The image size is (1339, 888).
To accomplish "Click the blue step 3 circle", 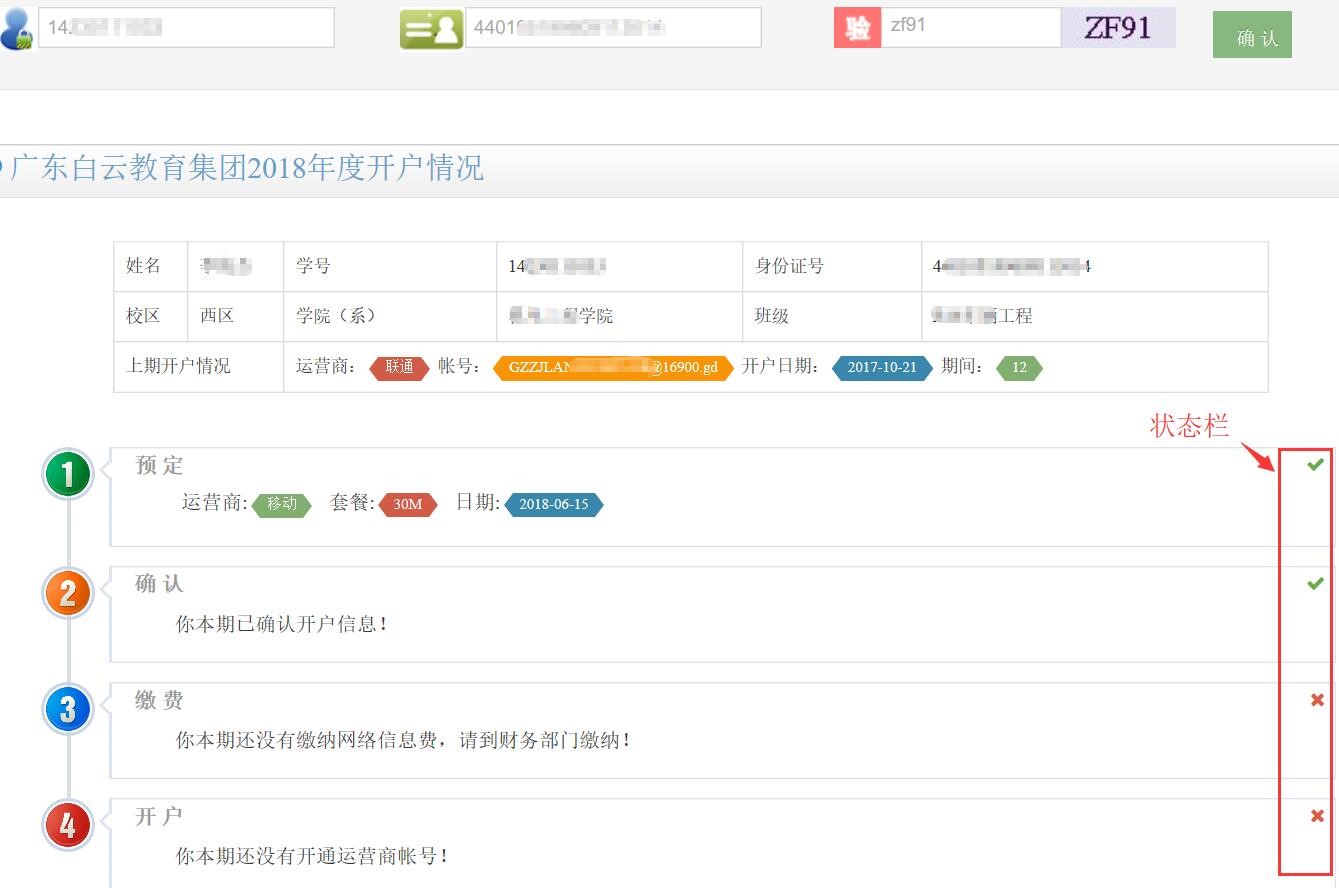I will point(67,710).
